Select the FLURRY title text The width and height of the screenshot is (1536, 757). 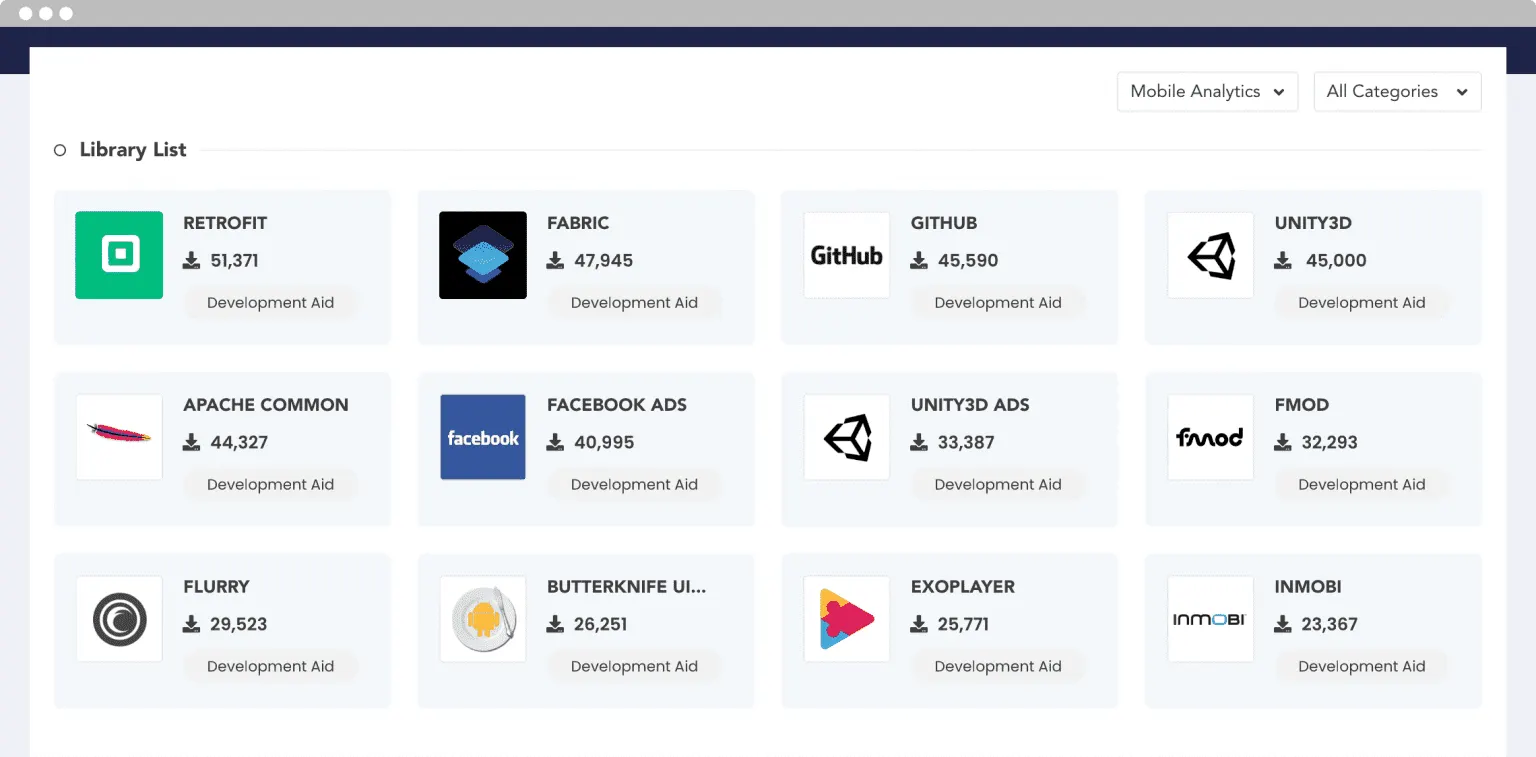click(216, 587)
